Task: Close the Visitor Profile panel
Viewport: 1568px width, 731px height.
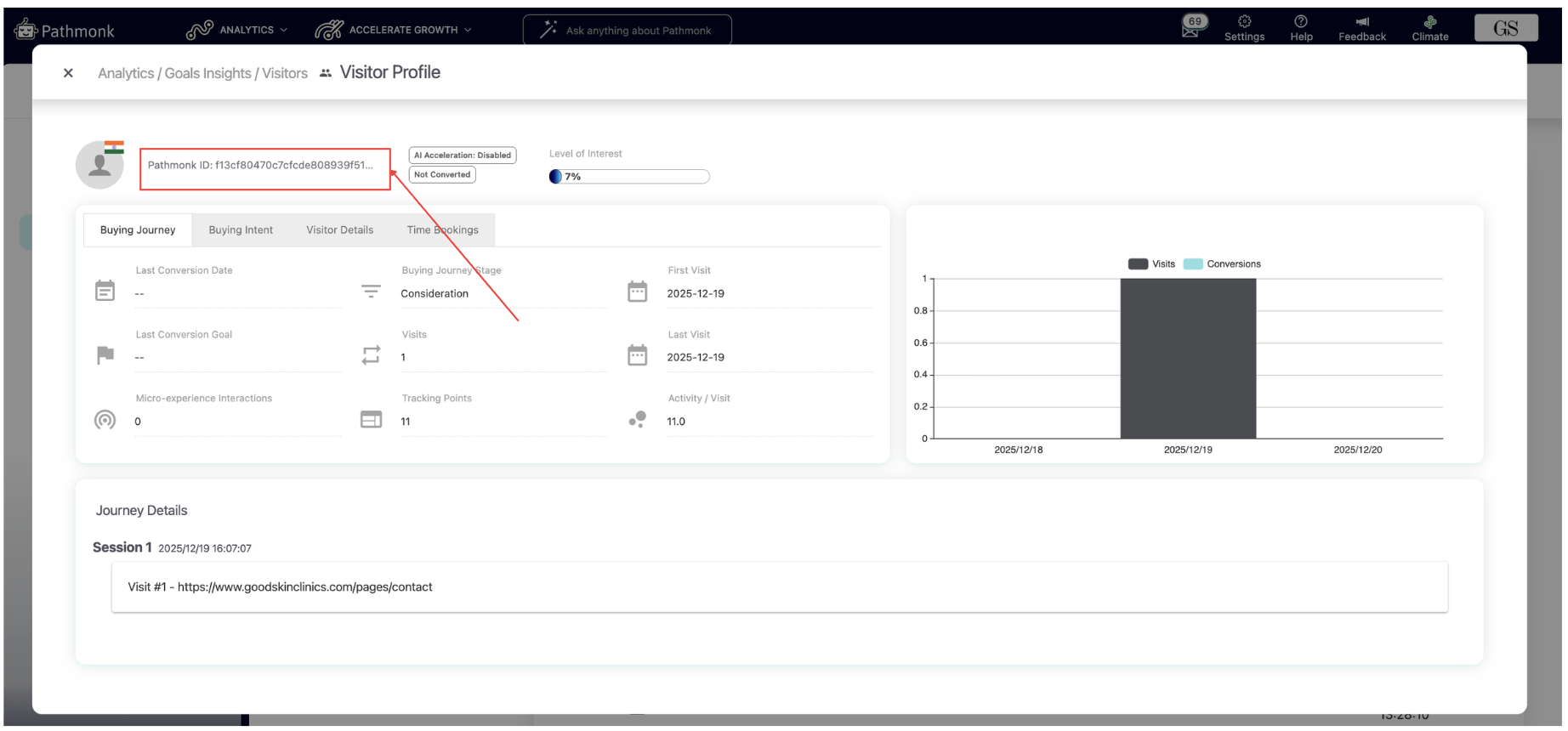Action: click(68, 73)
